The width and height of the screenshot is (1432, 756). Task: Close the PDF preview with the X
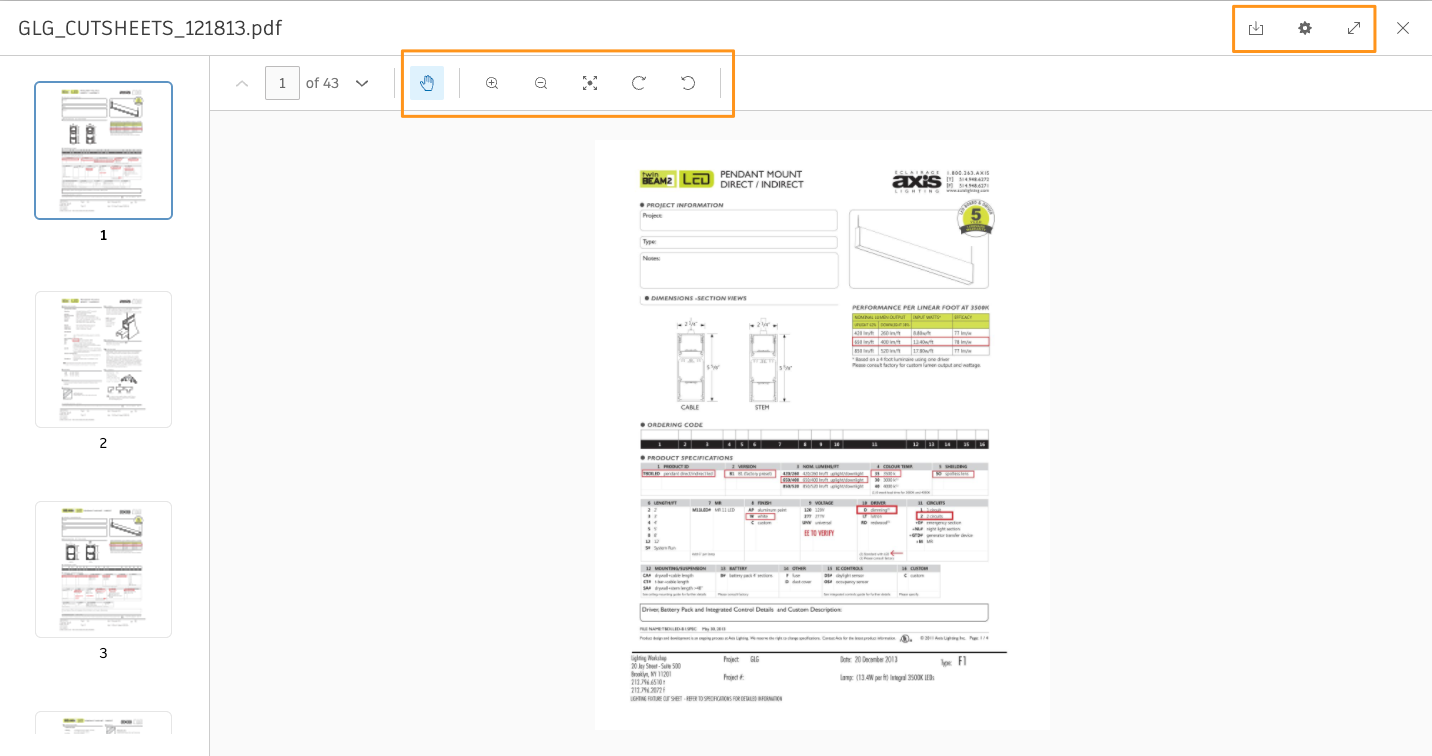[1403, 28]
